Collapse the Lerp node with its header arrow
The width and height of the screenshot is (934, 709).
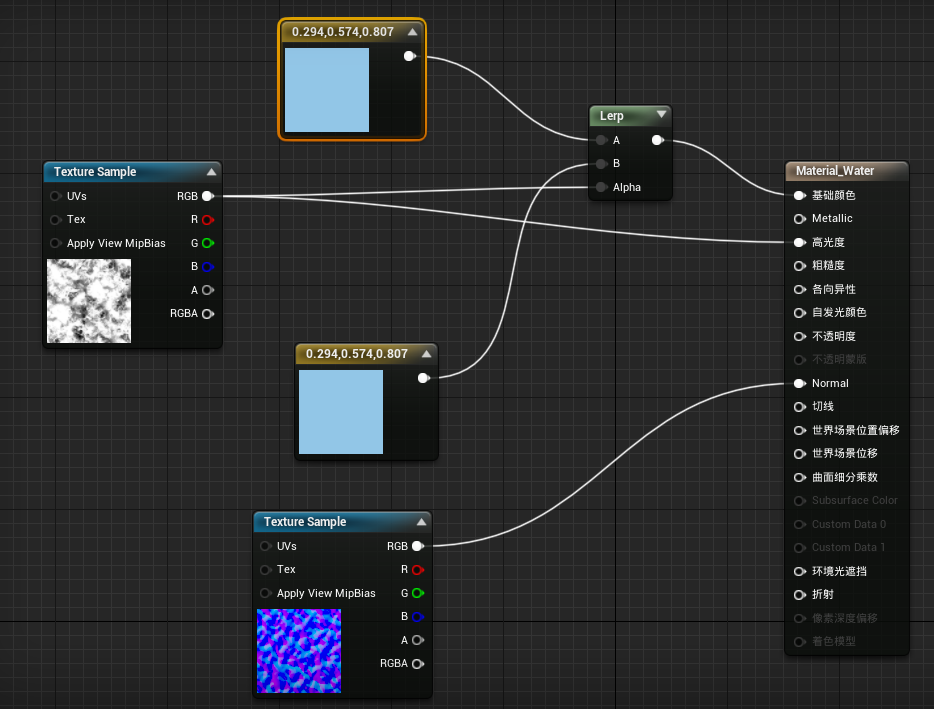click(x=662, y=115)
